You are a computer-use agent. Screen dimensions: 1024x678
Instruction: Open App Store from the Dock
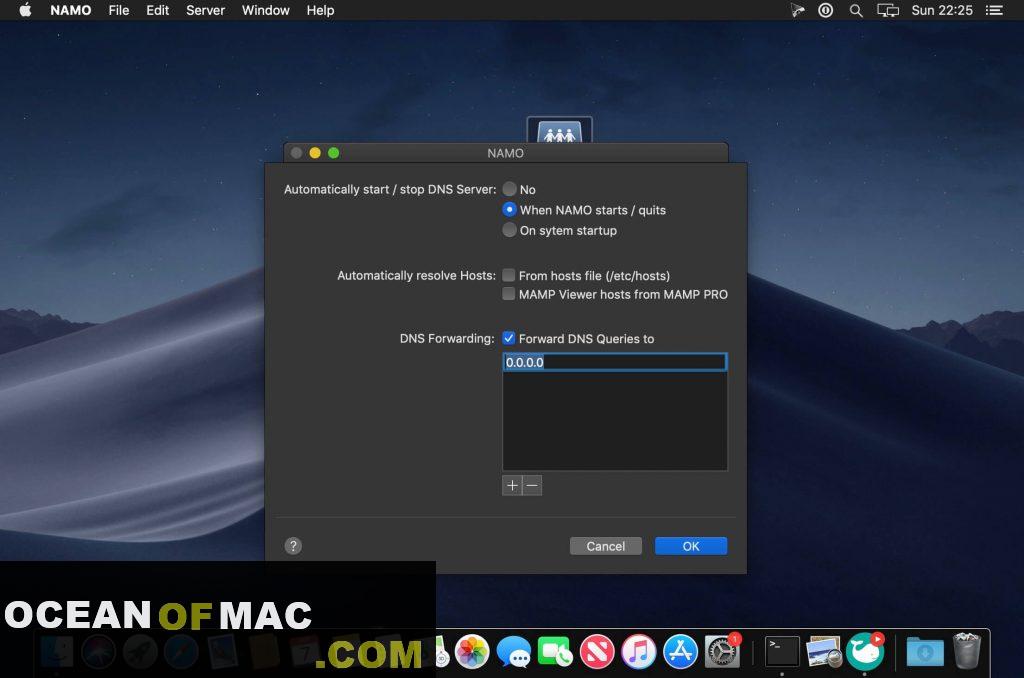click(x=680, y=652)
